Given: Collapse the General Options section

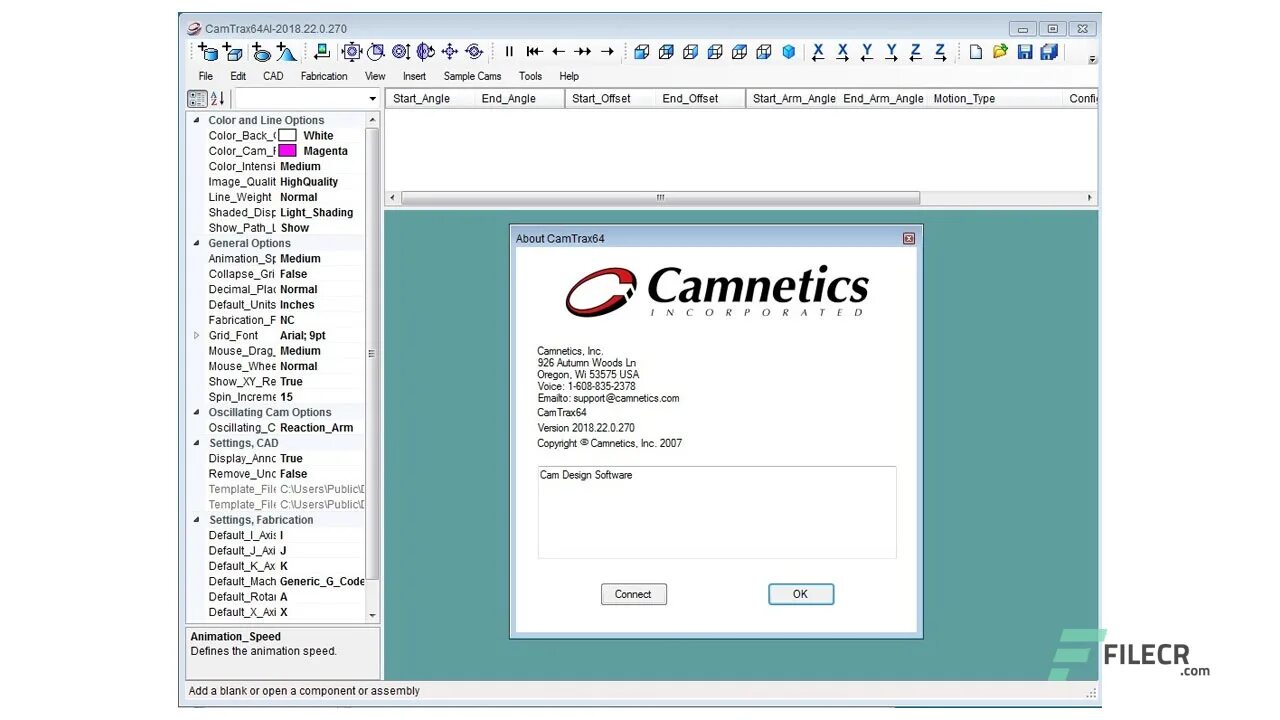Looking at the screenshot, I should click(196, 243).
